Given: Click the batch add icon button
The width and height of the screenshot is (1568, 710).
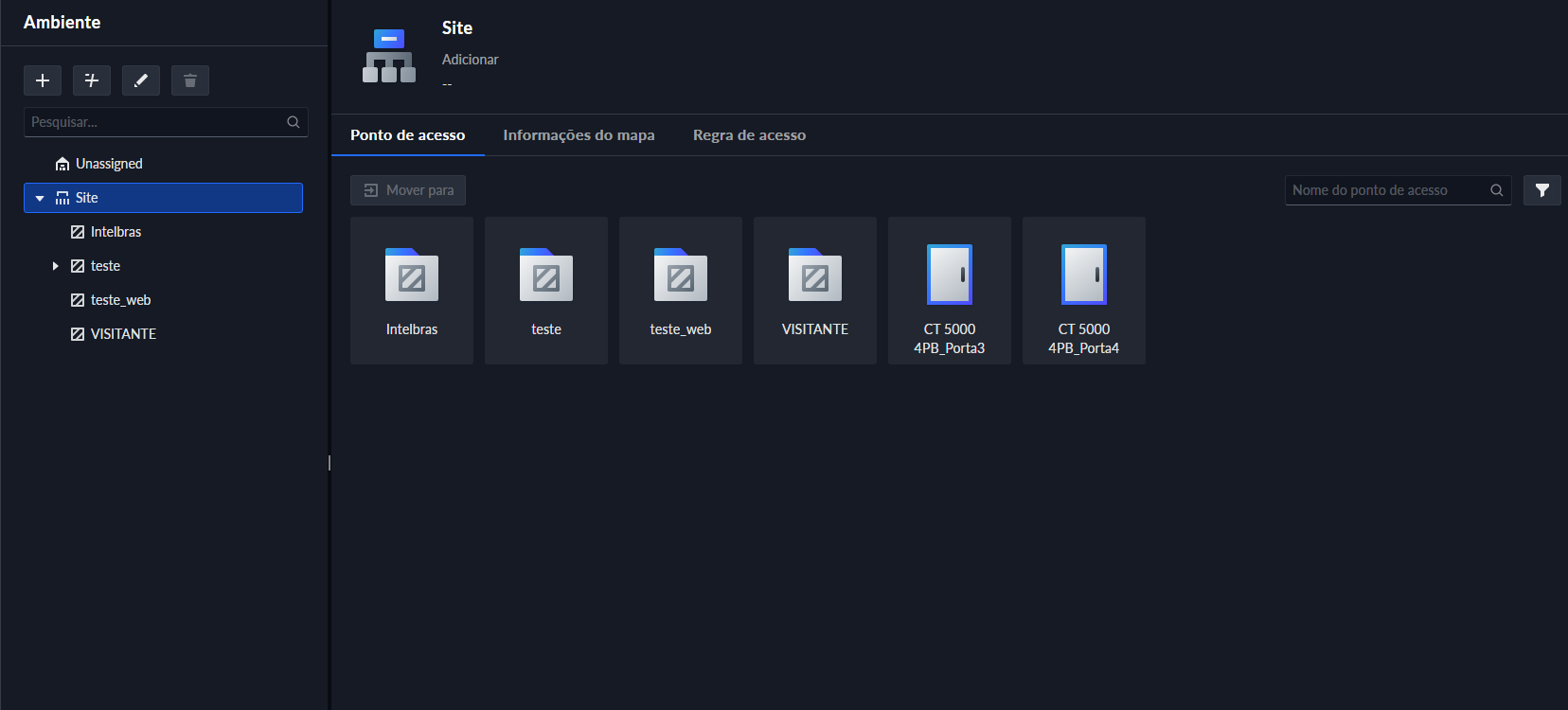Looking at the screenshot, I should 92,80.
